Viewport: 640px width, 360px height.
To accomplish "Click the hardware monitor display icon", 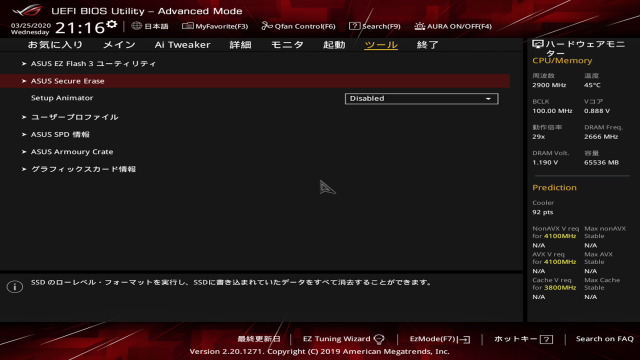I will click(538, 44).
